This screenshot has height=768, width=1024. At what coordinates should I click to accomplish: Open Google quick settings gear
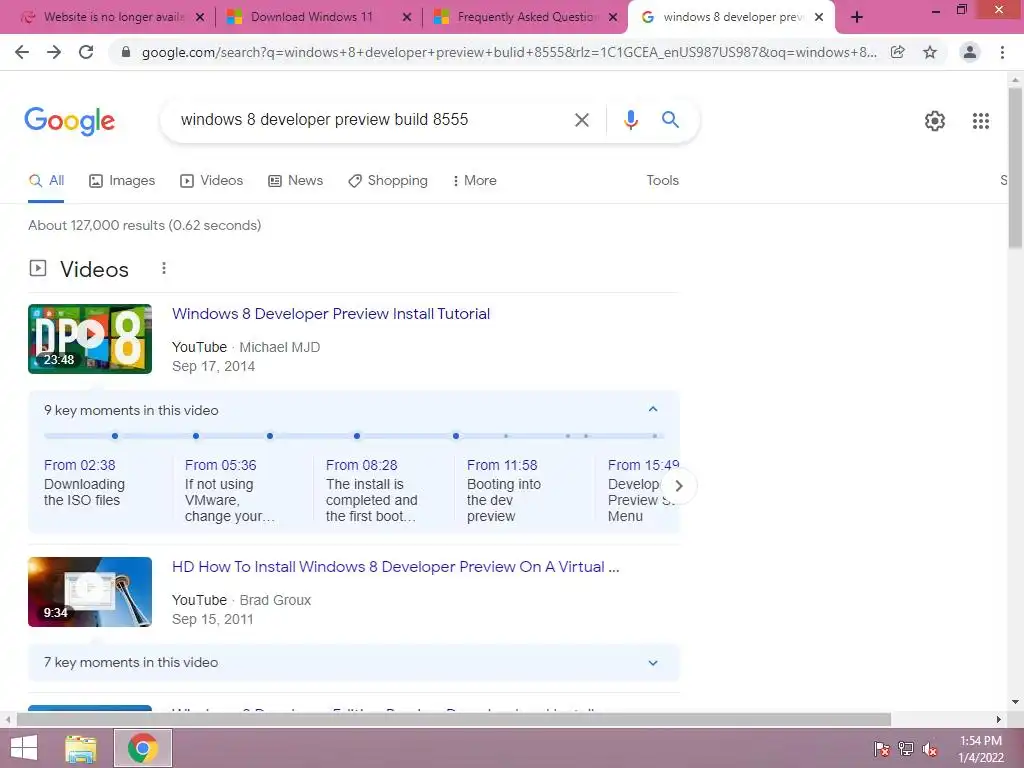click(x=935, y=121)
